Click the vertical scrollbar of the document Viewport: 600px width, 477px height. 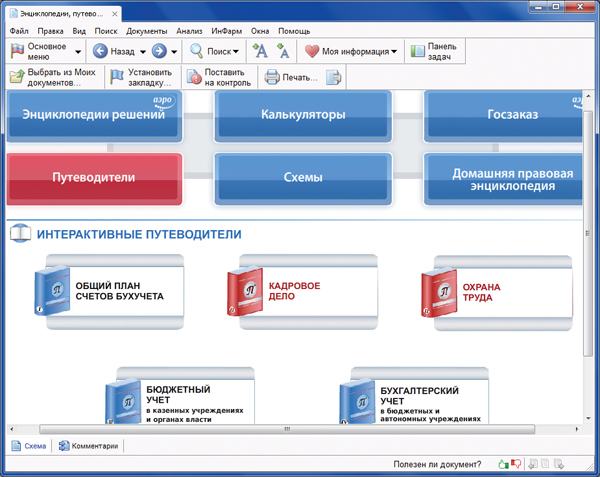(587, 300)
